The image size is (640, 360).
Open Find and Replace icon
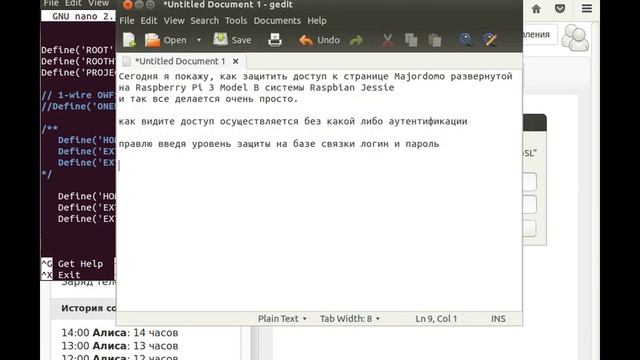[x=489, y=40]
